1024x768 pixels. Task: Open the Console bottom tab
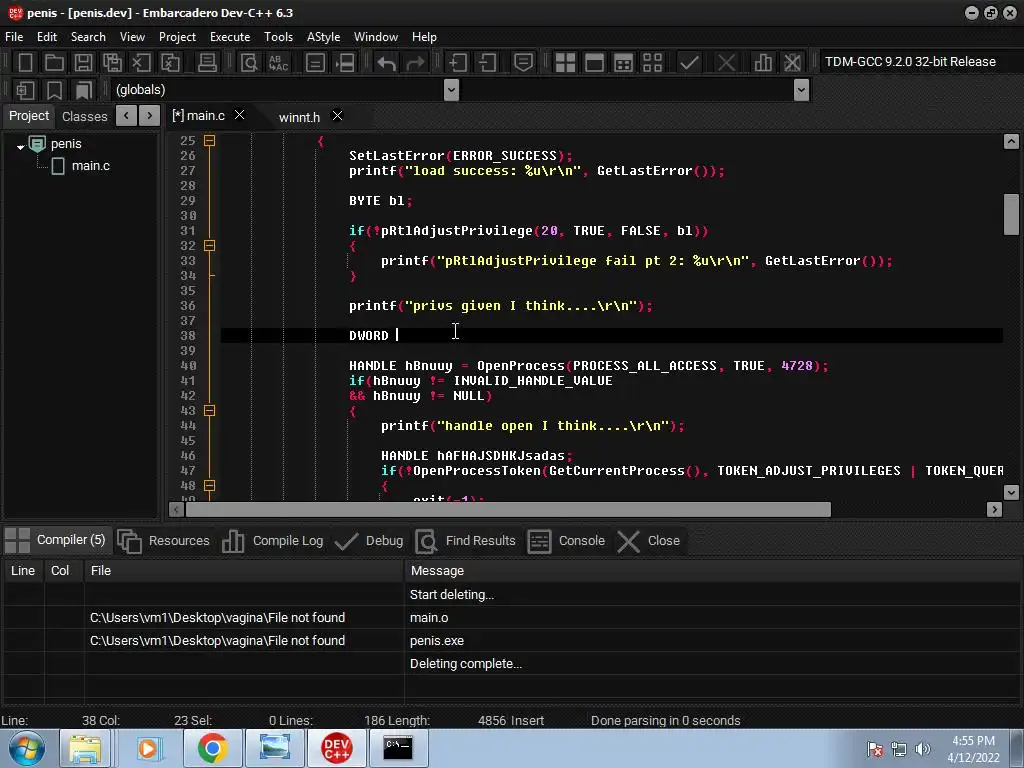click(566, 541)
